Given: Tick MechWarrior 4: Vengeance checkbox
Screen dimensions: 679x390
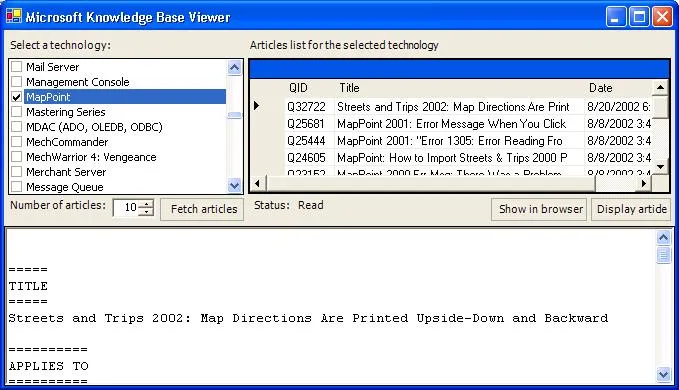Looking at the screenshot, I should point(16,157).
